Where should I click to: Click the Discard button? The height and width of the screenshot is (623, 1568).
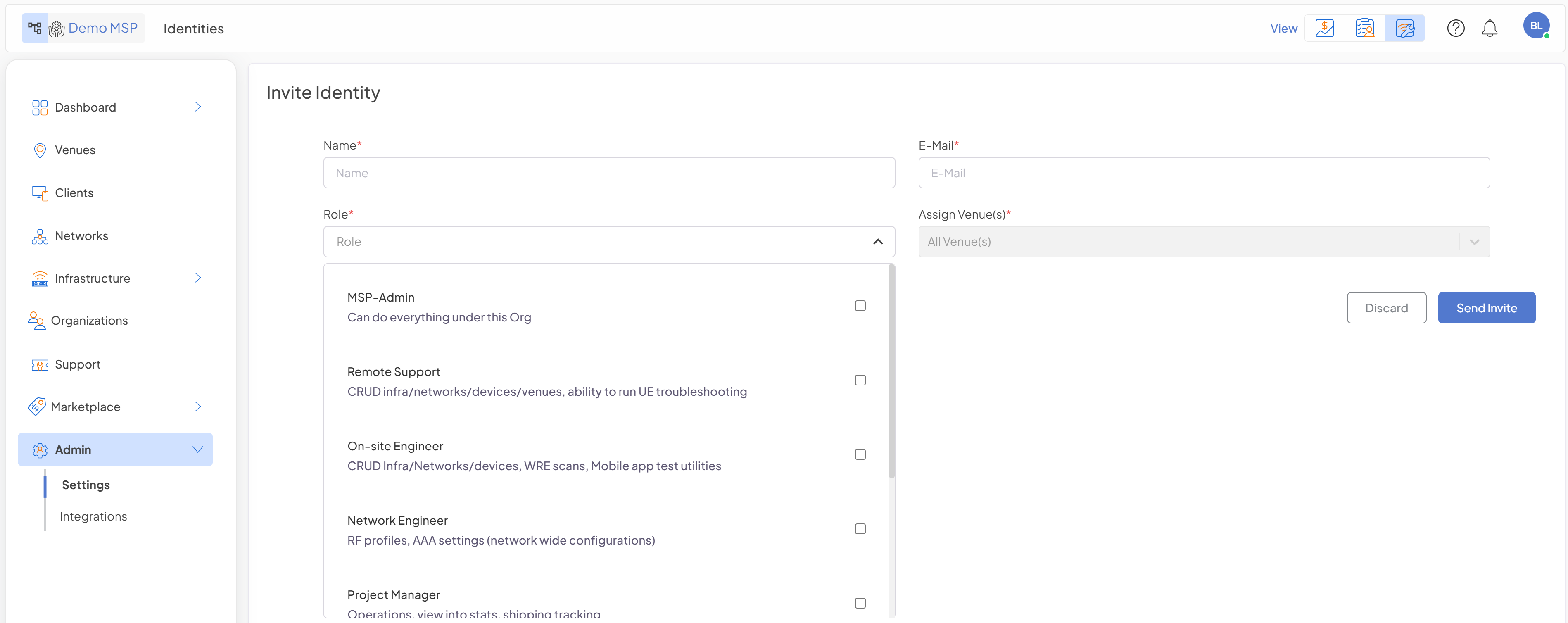[1386, 307]
